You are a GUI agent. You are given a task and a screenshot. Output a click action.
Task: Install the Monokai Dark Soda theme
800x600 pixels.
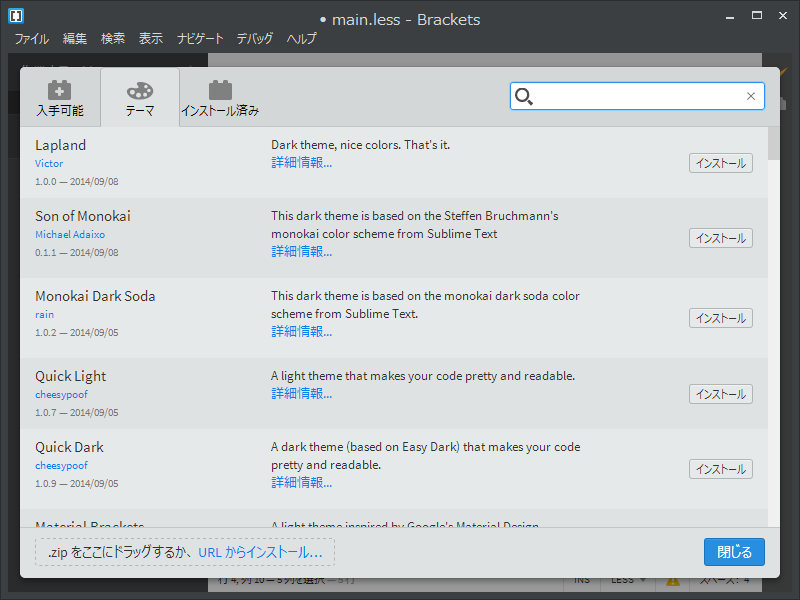[x=720, y=318]
